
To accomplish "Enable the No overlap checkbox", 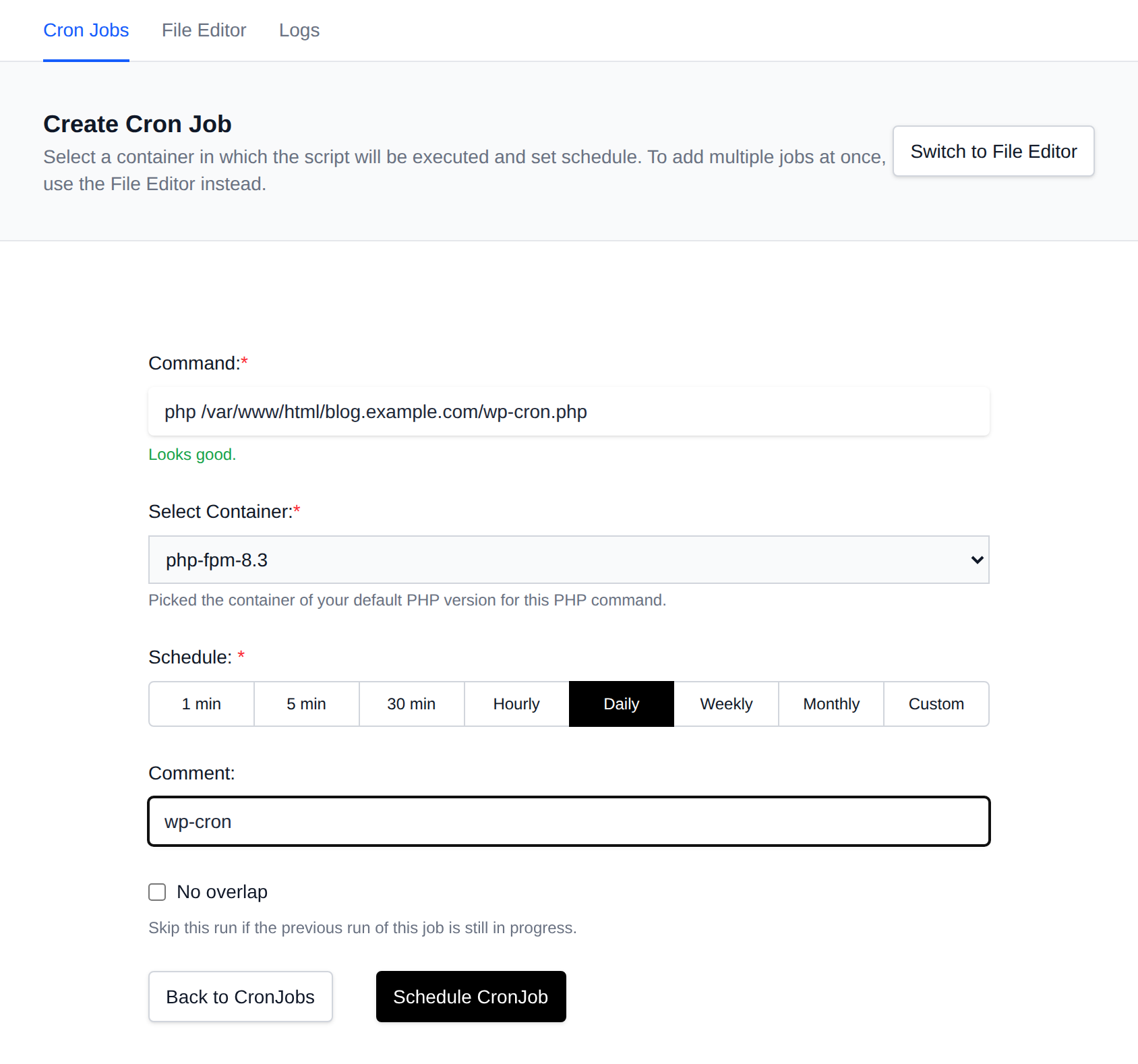I will (x=157, y=892).
